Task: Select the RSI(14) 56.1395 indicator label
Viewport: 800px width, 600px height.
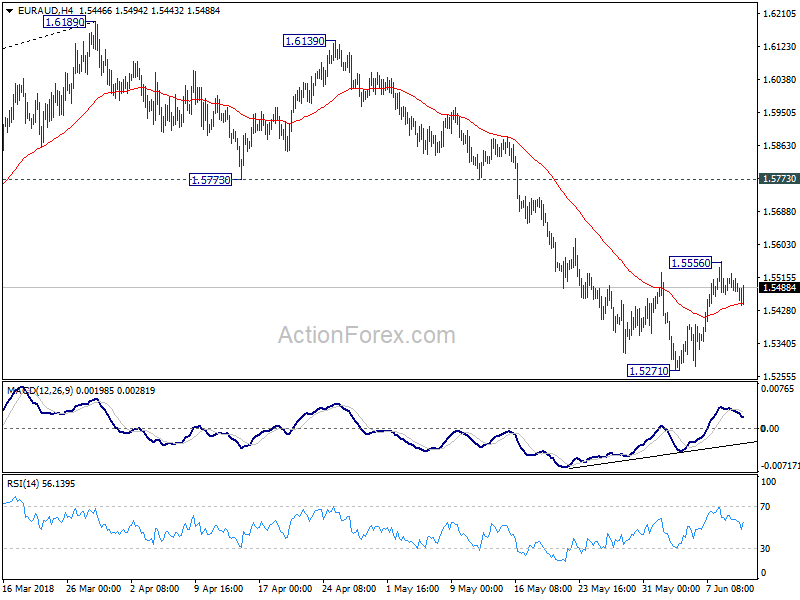Action: [41, 484]
